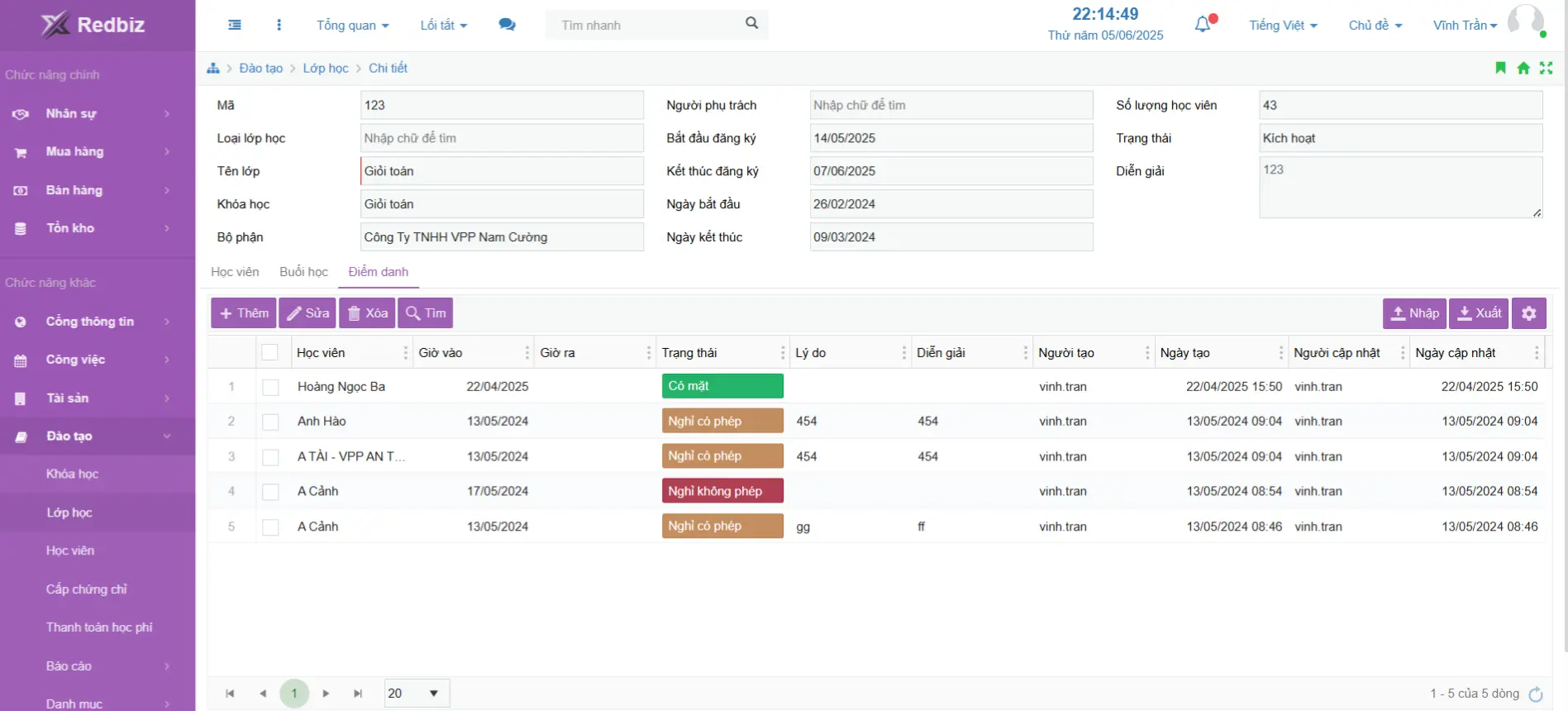Tick the checkbox for Anh Hào row
1568x711 pixels.
270,422
